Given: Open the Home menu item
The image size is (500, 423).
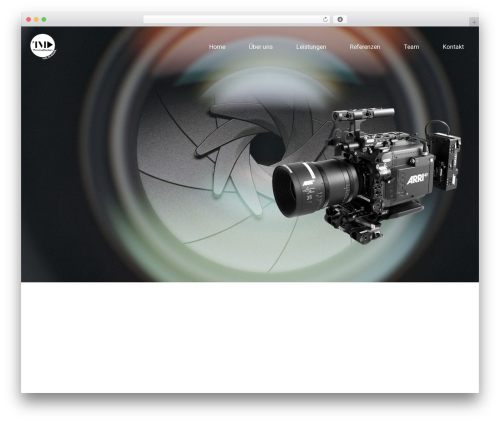Looking at the screenshot, I should (x=217, y=47).
